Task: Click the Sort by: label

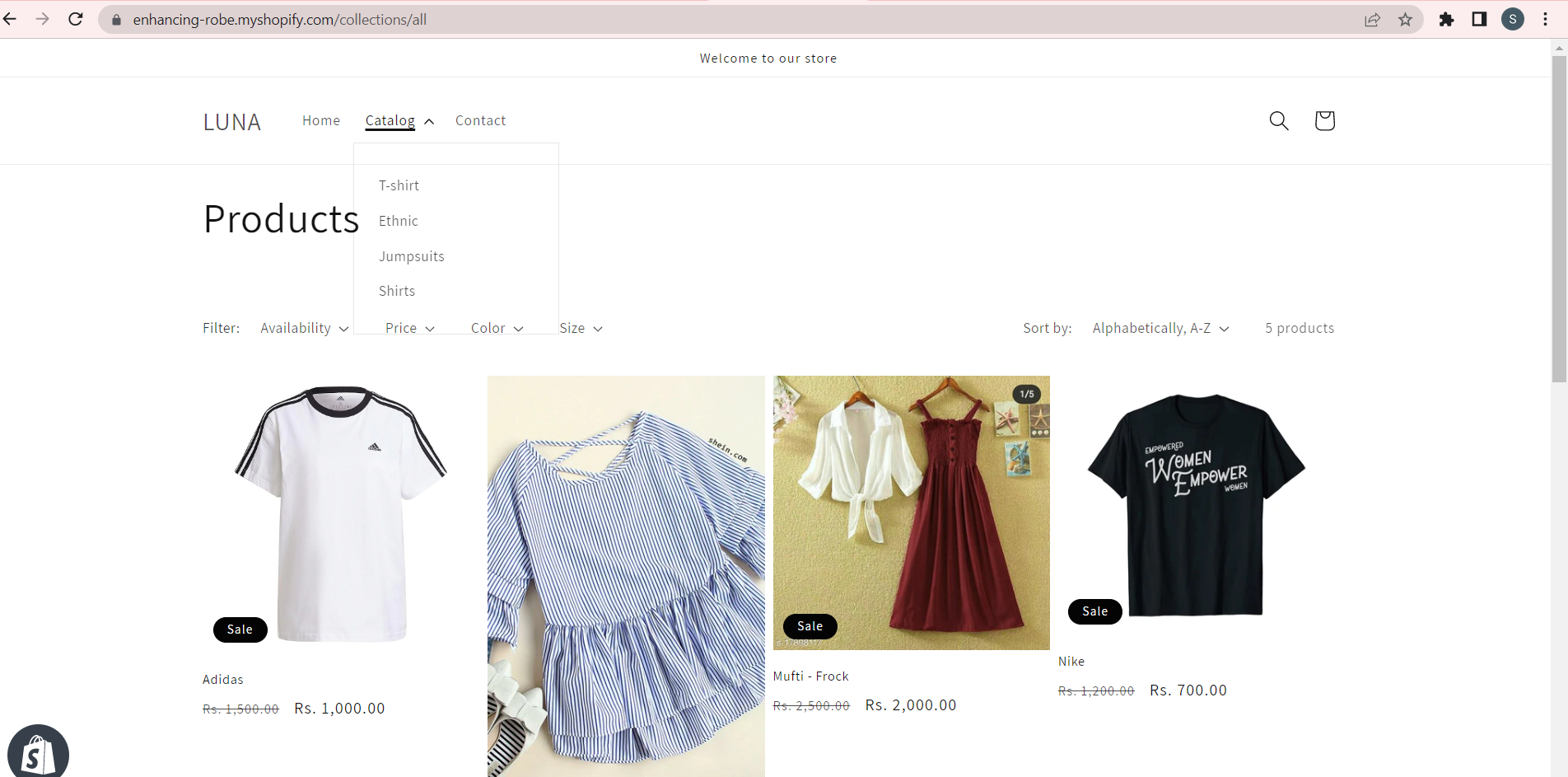Action: (1048, 328)
